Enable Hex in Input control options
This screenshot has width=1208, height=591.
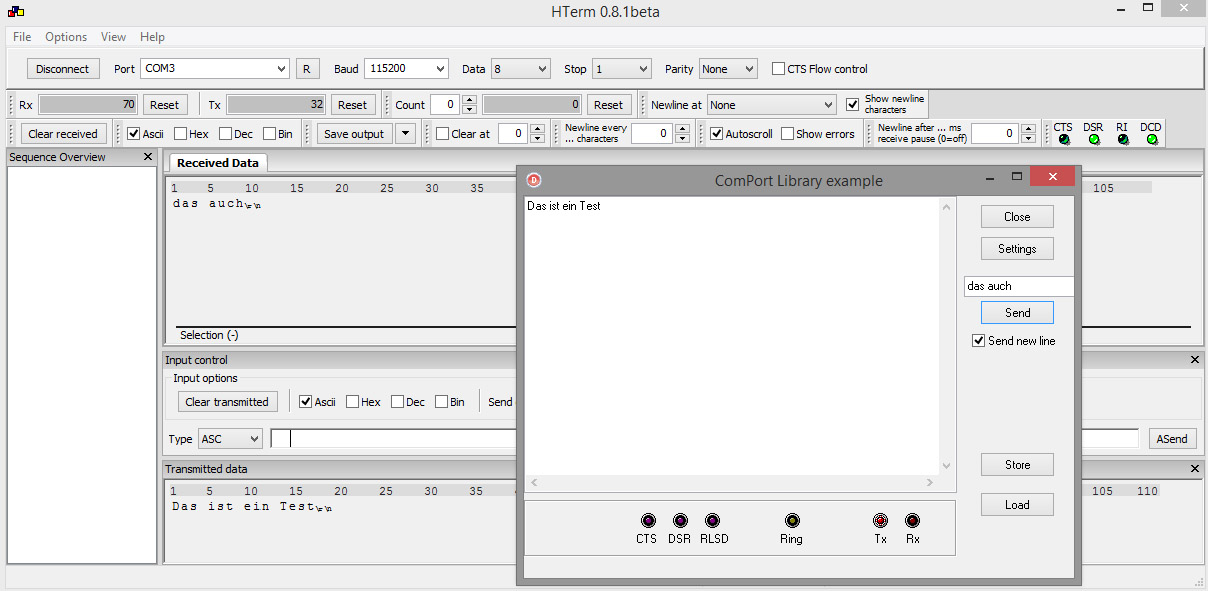coord(353,402)
